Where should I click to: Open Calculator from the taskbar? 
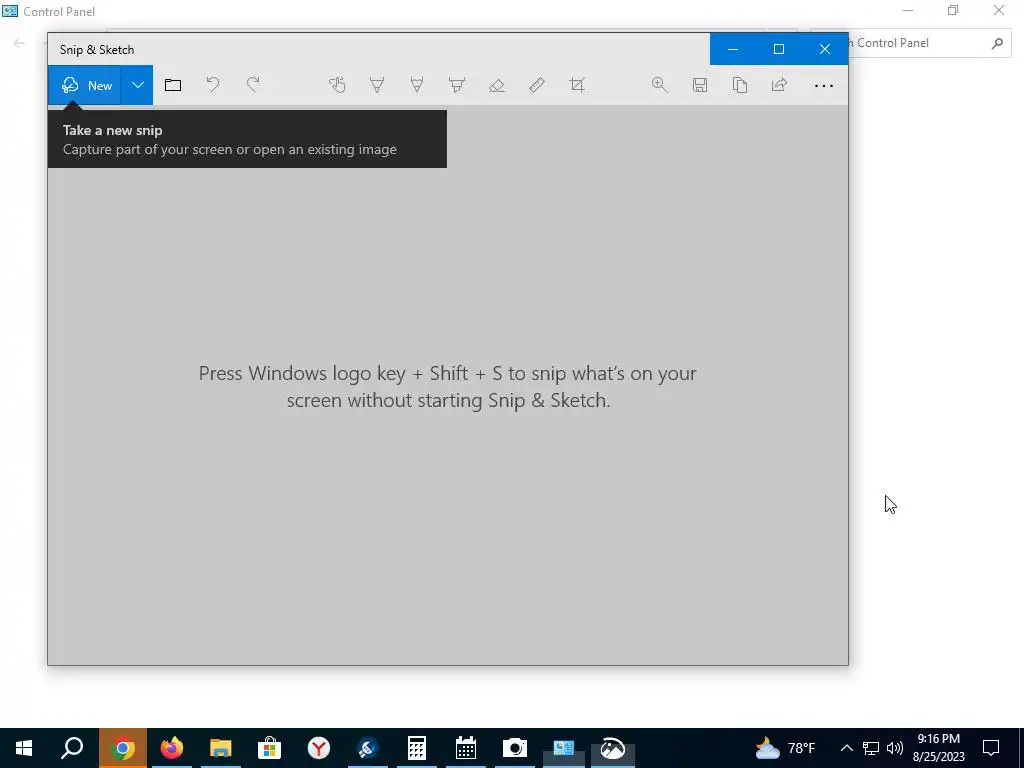coord(417,748)
